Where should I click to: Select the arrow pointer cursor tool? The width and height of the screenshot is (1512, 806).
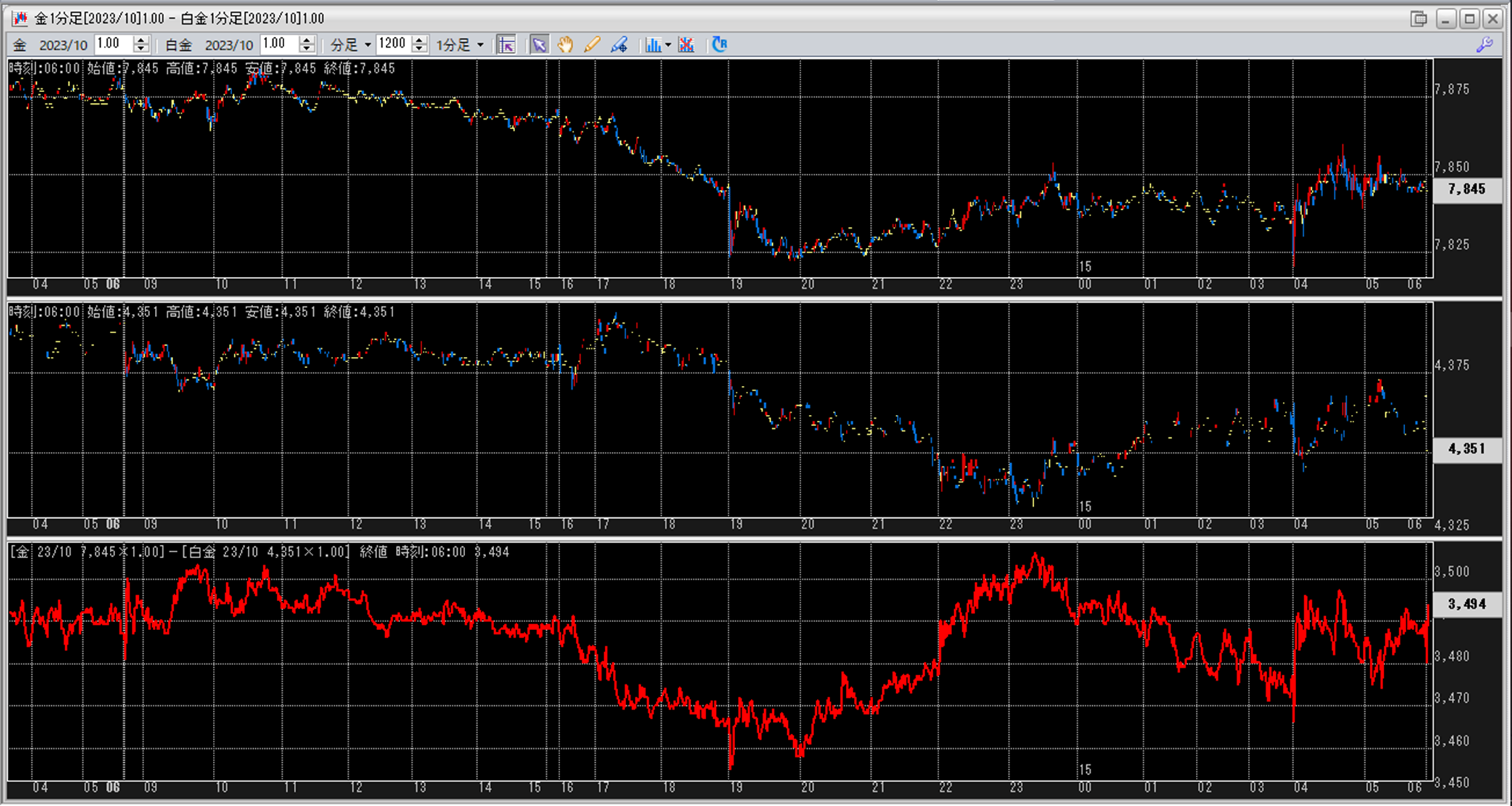[539, 45]
